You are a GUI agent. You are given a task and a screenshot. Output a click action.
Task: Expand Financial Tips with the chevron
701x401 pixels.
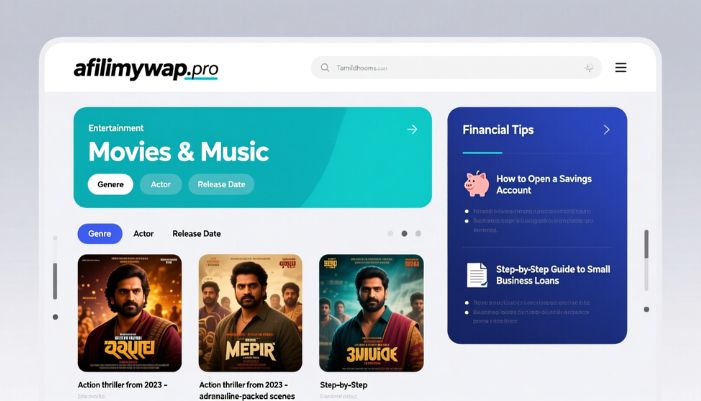[606, 130]
